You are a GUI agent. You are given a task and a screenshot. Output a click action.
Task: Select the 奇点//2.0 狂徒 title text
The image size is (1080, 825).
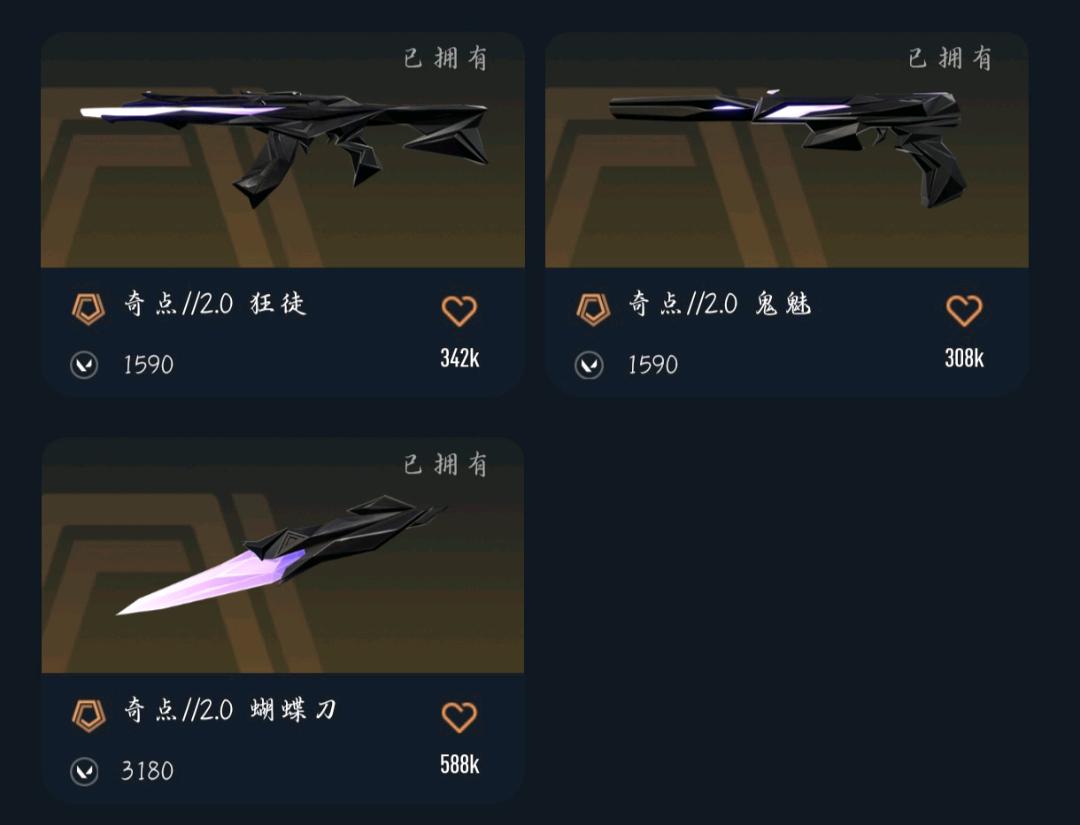click(x=215, y=303)
